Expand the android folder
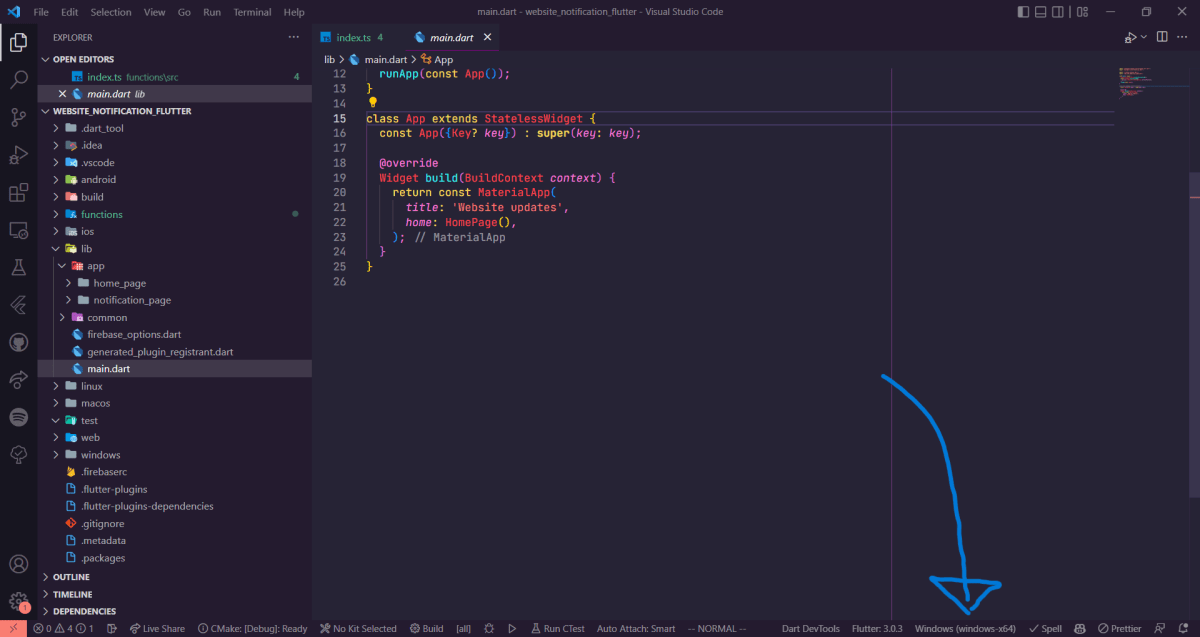This screenshot has height=637, width=1200. (x=100, y=179)
